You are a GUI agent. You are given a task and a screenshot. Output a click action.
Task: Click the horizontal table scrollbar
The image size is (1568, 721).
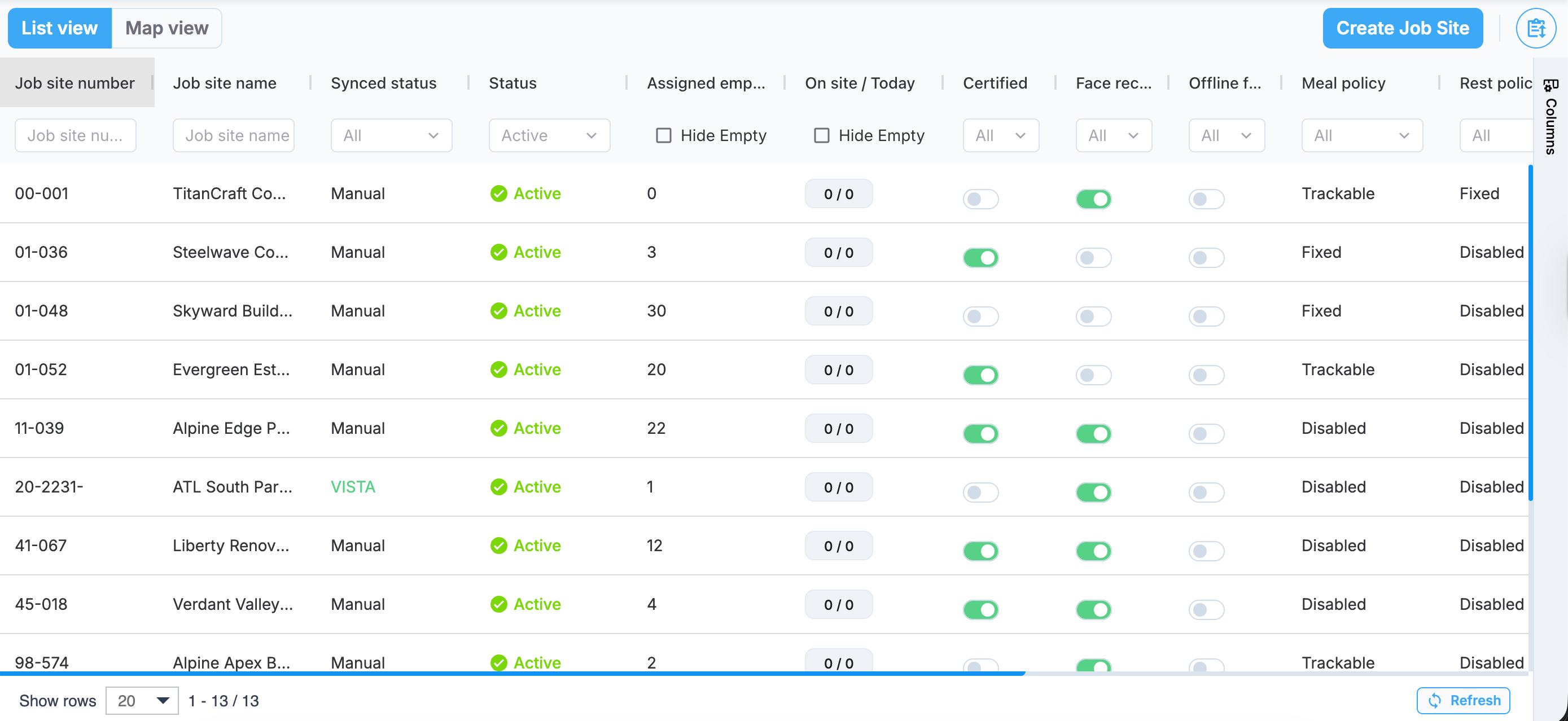tap(513, 674)
